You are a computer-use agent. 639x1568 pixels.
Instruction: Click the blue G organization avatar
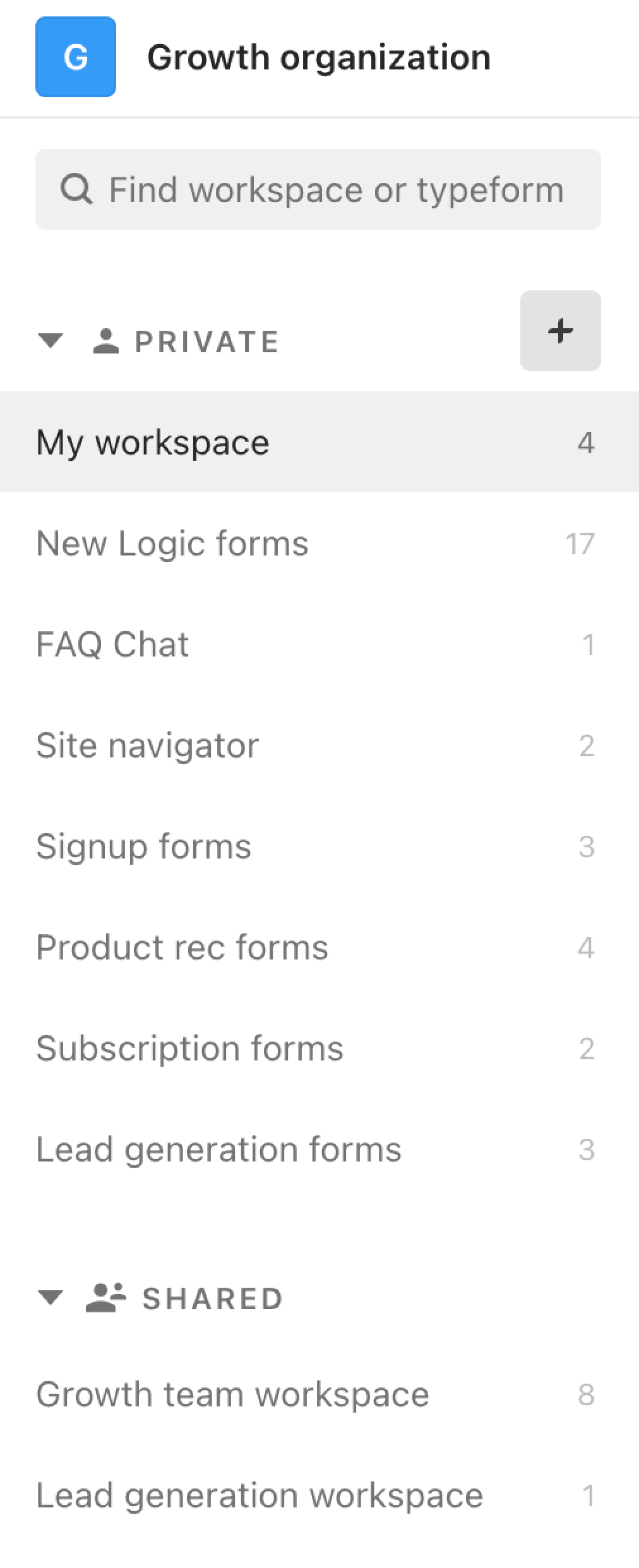click(76, 57)
